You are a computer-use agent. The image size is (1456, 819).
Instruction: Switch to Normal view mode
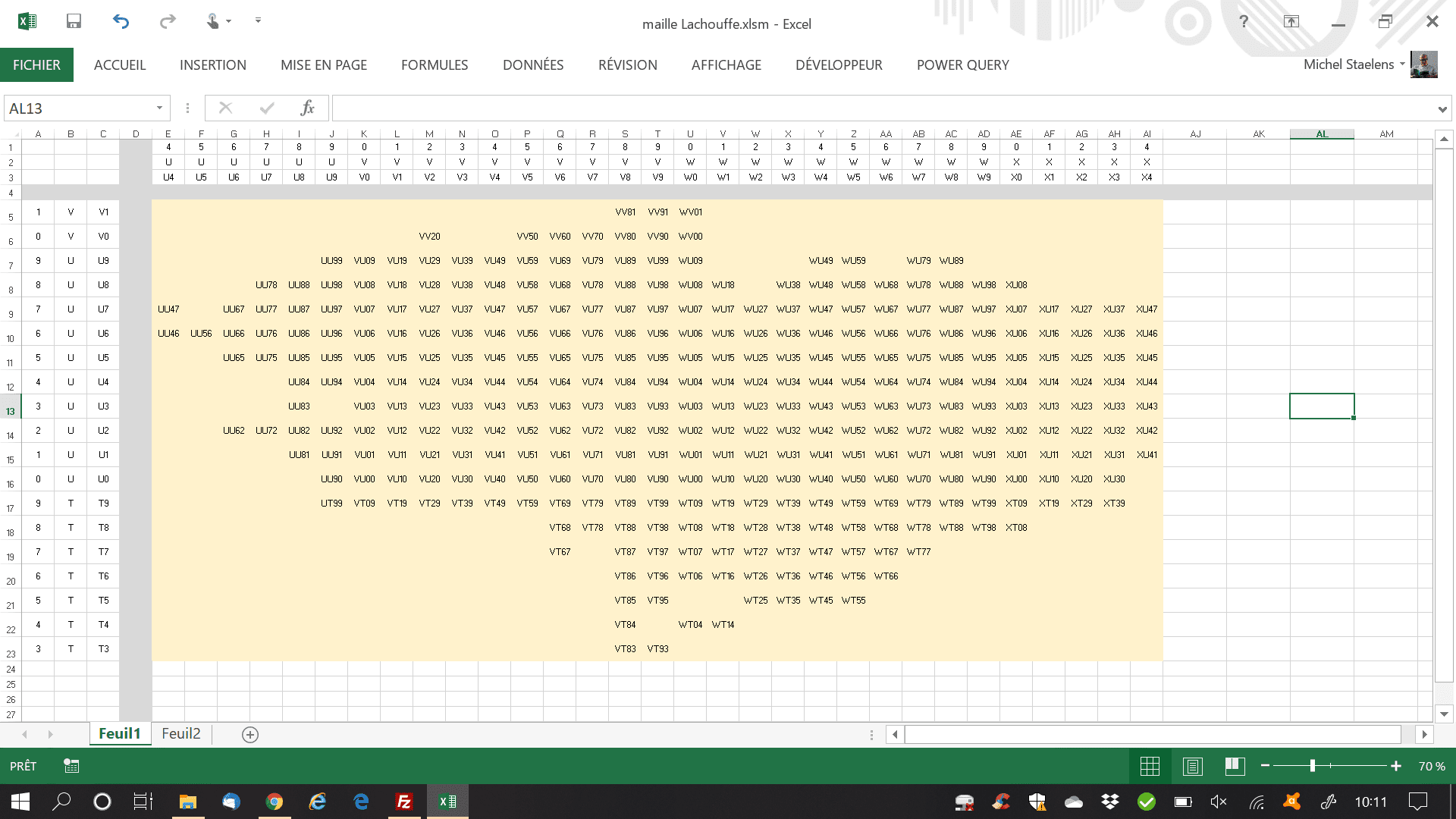point(1150,766)
